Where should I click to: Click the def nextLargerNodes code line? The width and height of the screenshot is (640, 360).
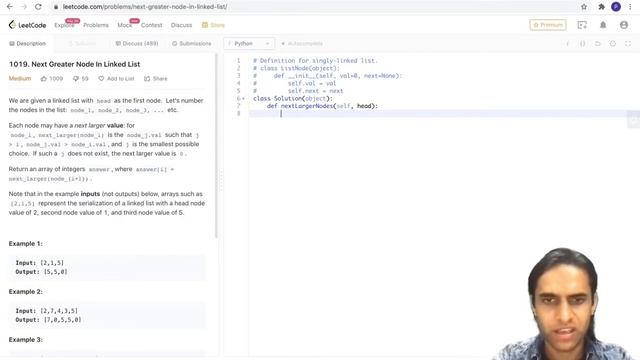tap(322, 106)
